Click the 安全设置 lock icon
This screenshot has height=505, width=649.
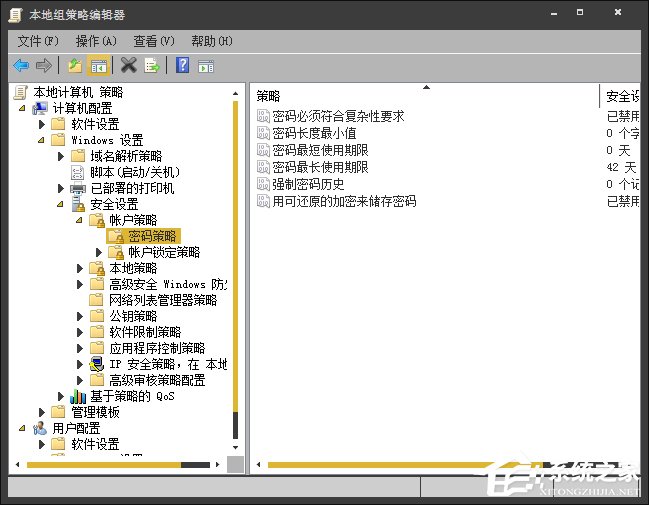click(x=78, y=204)
